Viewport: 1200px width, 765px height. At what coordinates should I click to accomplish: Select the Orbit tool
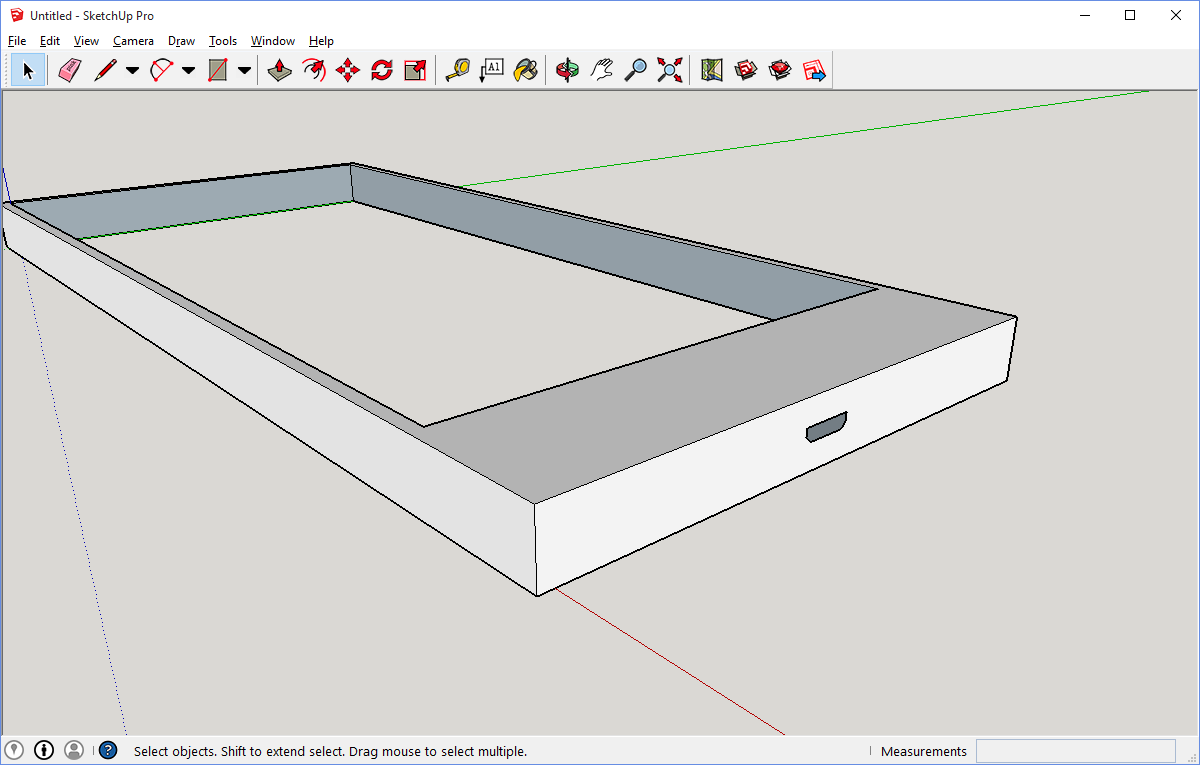point(567,70)
